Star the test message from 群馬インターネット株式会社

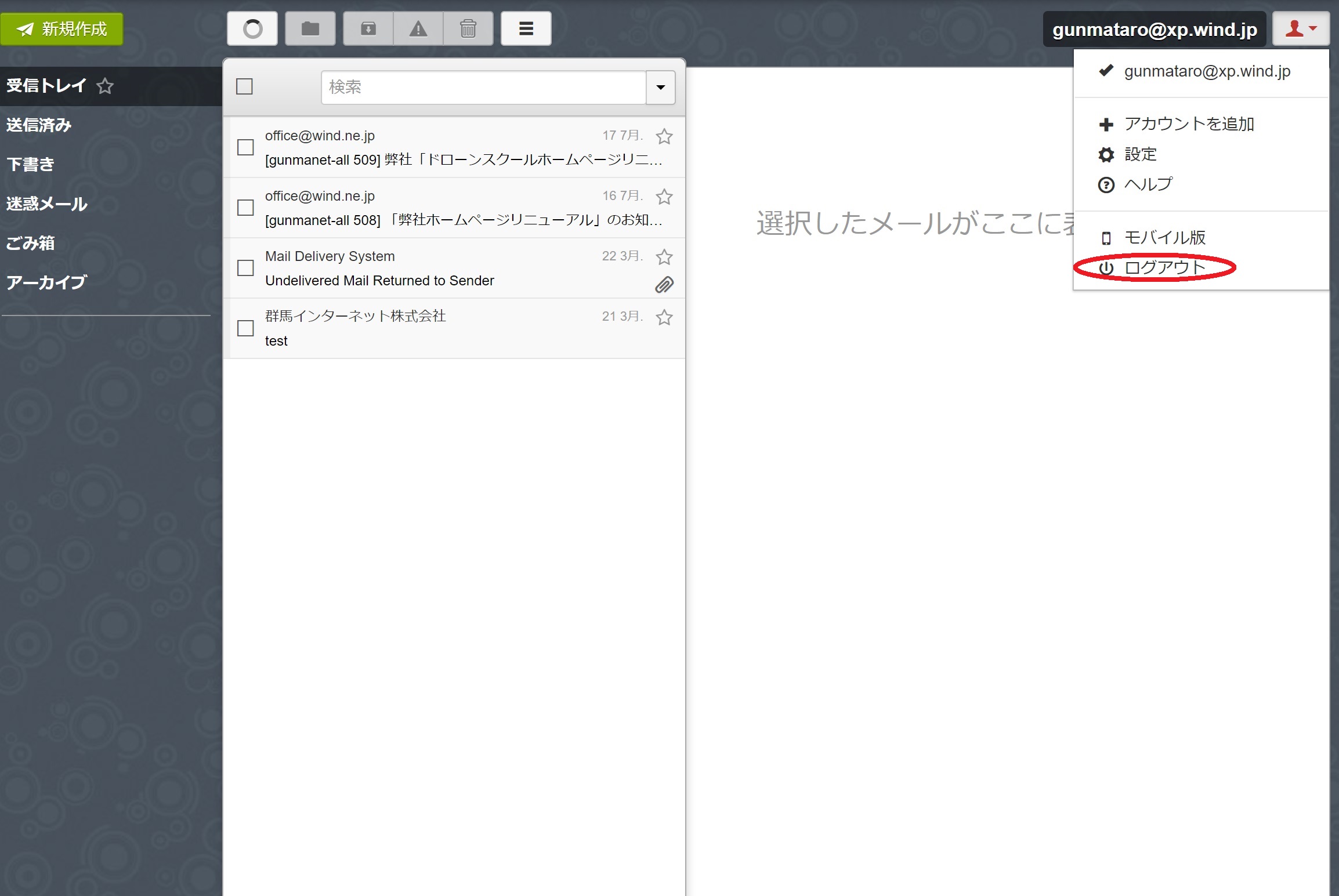[664, 317]
